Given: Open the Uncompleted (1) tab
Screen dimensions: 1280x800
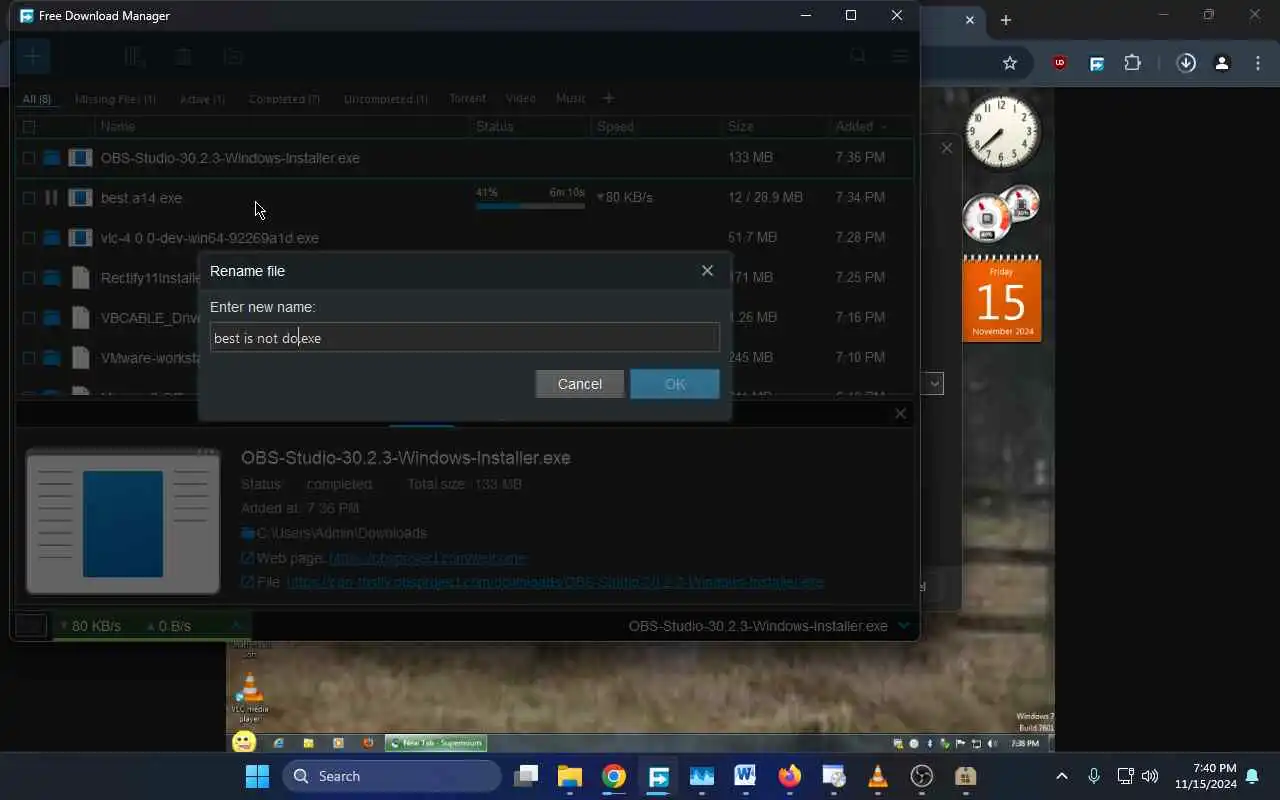Looking at the screenshot, I should (385, 99).
